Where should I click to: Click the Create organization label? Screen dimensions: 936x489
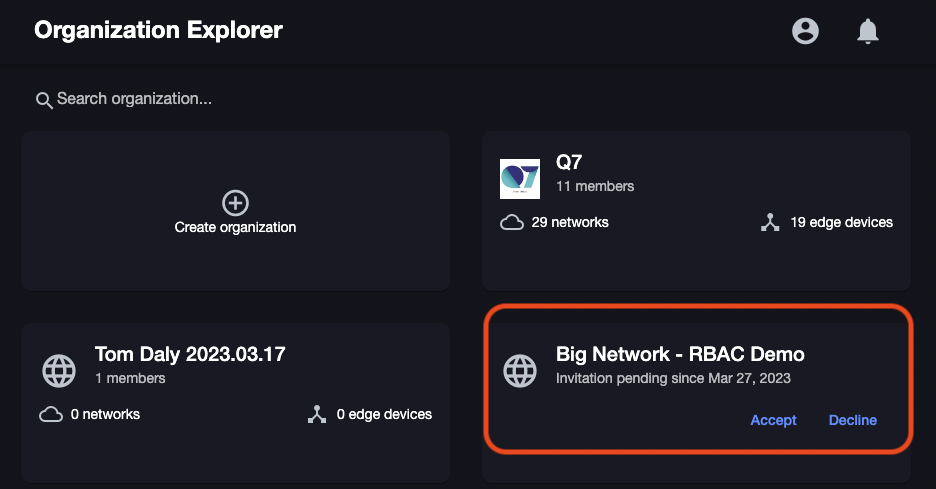click(x=235, y=227)
